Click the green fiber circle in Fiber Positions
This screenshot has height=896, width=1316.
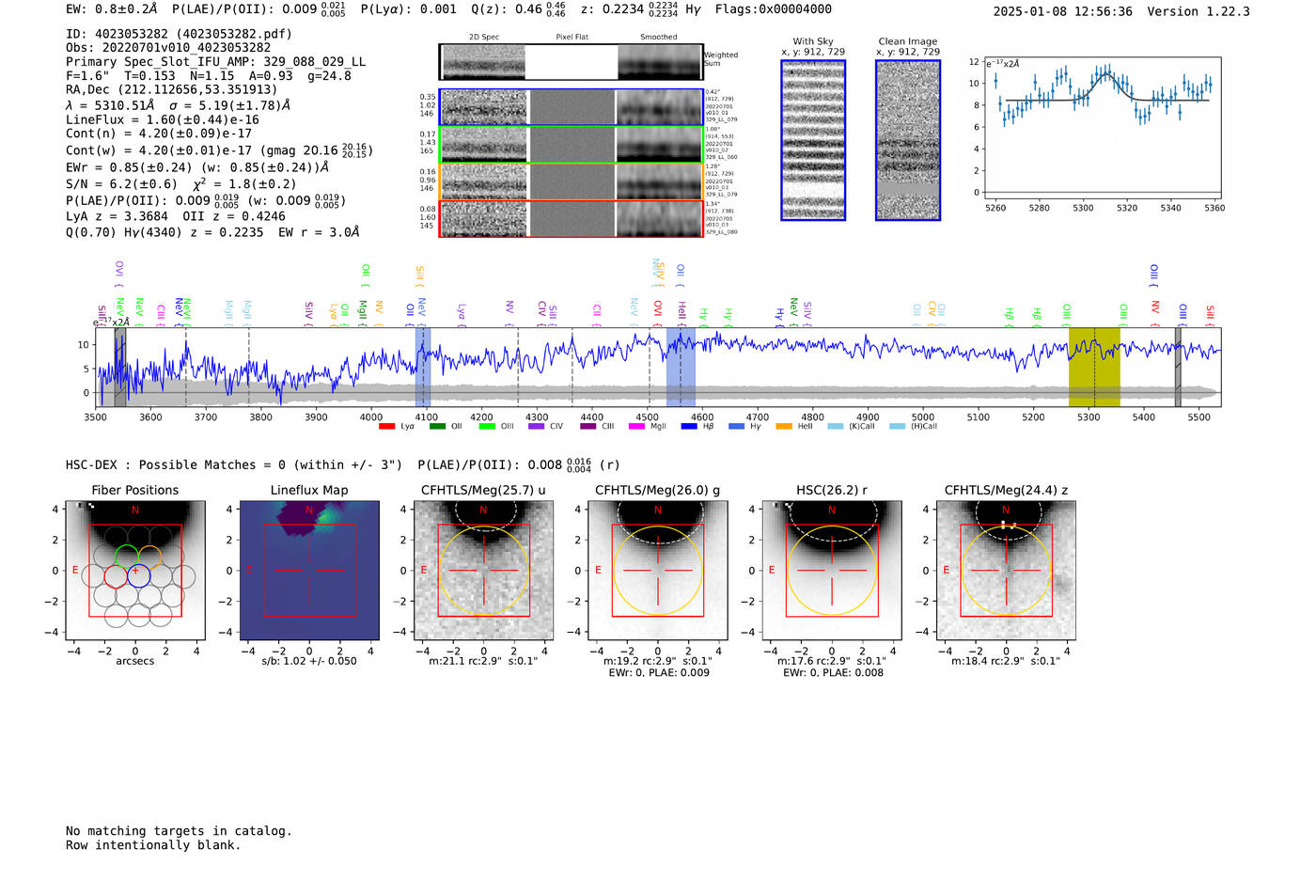pyautogui.click(x=127, y=556)
